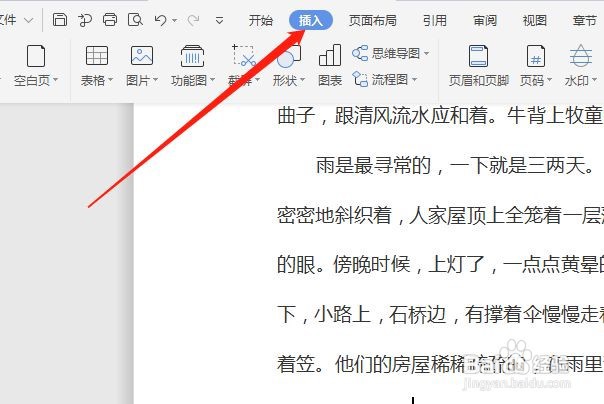604x404 pixels.
Task: Expand the 思维导图 dropdown arrow
Action: tap(426, 53)
